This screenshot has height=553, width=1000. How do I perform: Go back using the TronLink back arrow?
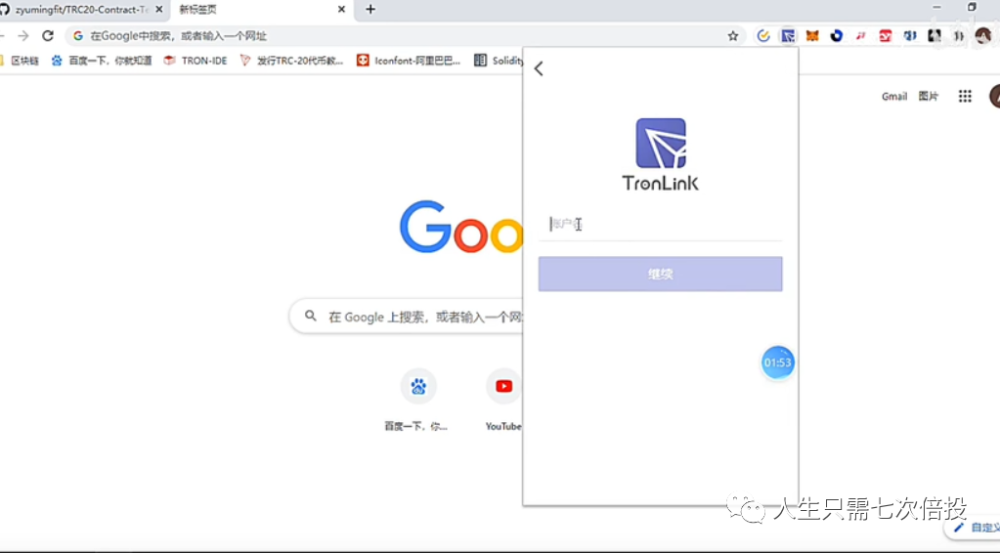(539, 69)
